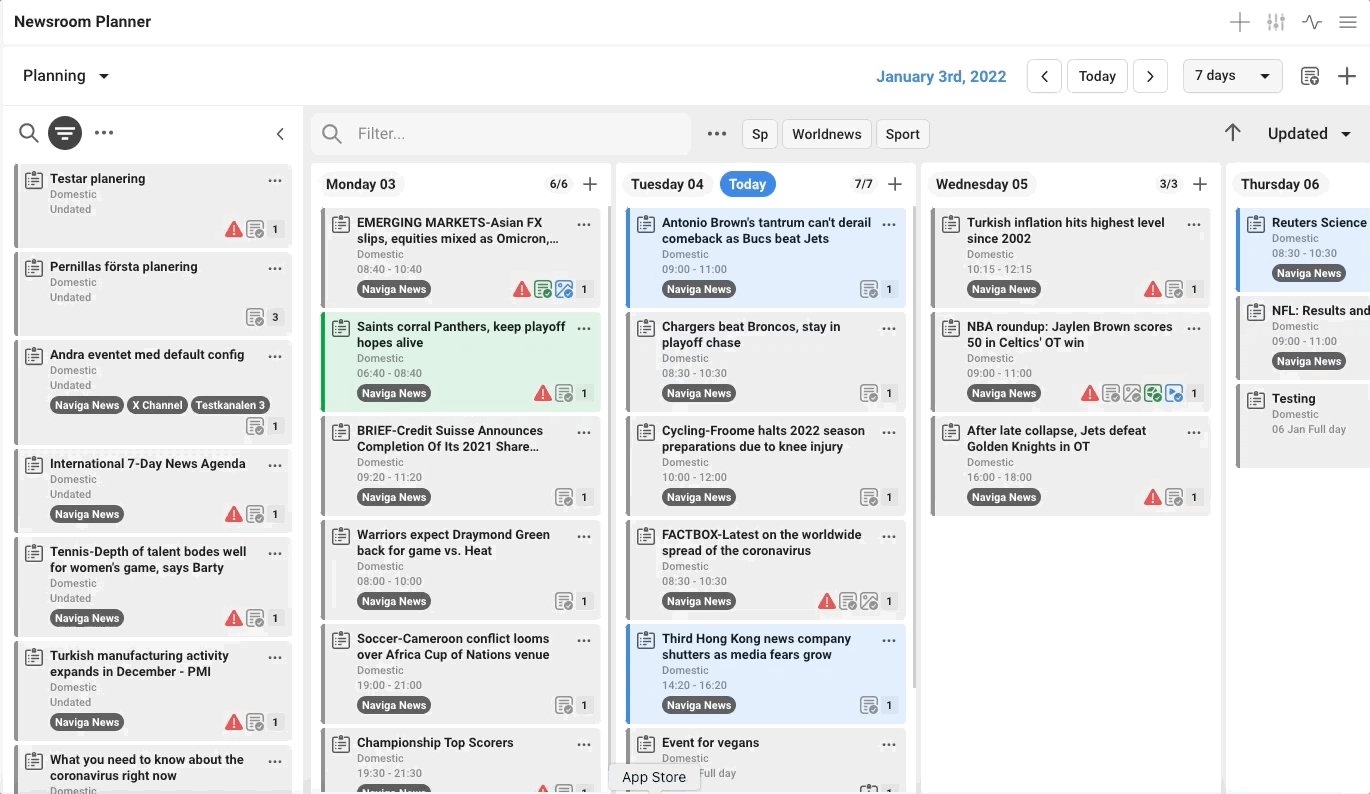
Task: Click the search icon in left sidebar
Action: click(x=29, y=133)
